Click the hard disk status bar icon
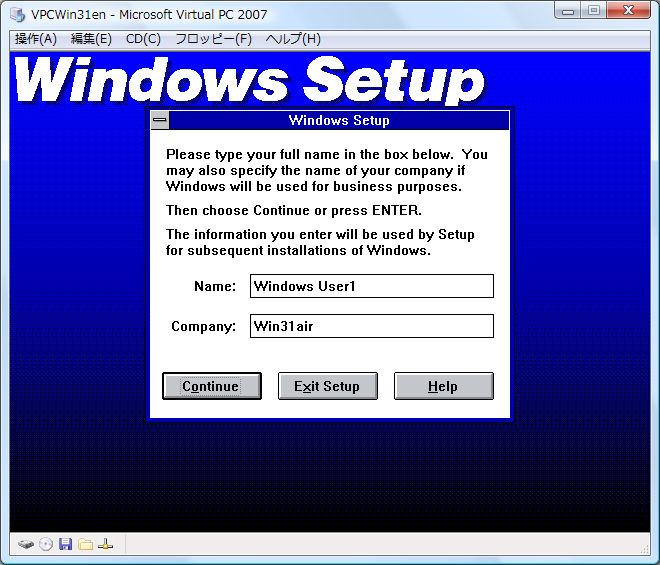Screen dimensions: 660x565 (26, 544)
